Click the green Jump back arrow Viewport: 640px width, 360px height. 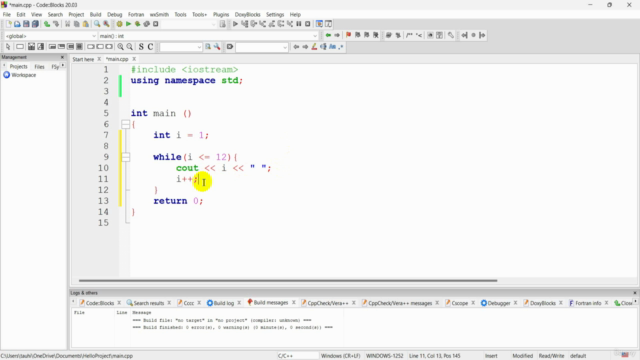pyautogui.click(x=328, y=36)
